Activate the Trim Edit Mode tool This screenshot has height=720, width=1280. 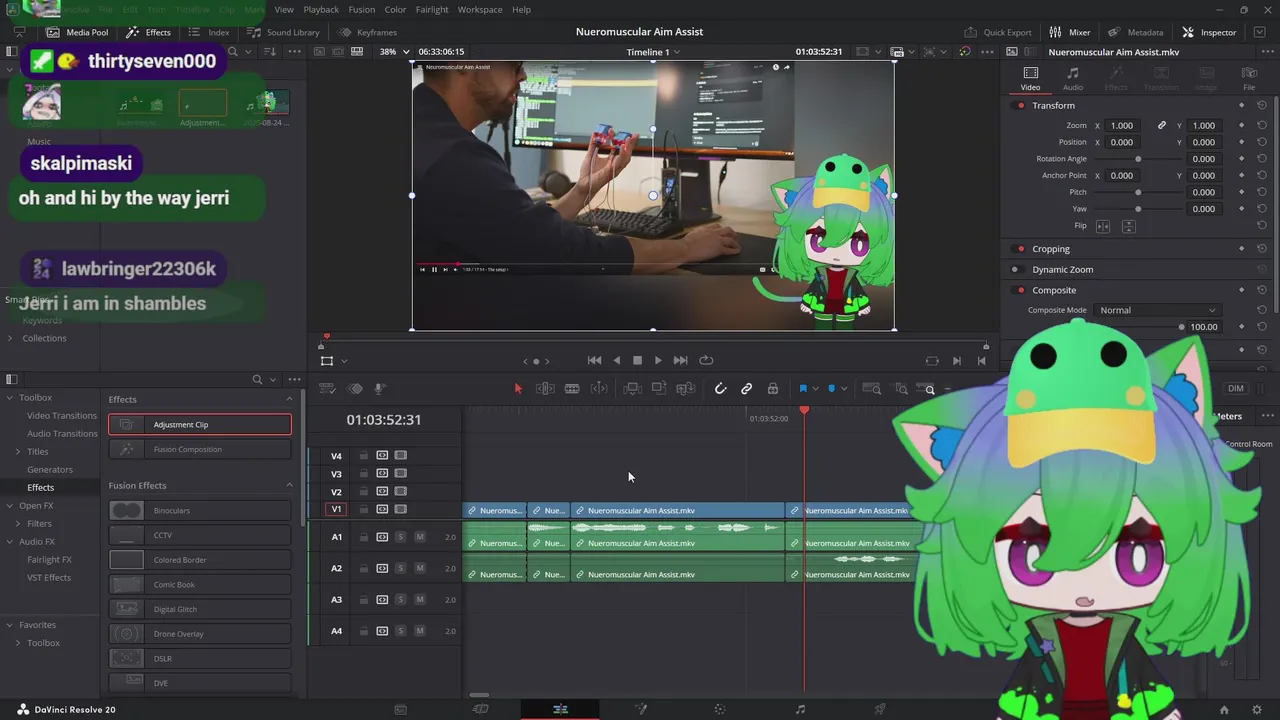(x=545, y=389)
